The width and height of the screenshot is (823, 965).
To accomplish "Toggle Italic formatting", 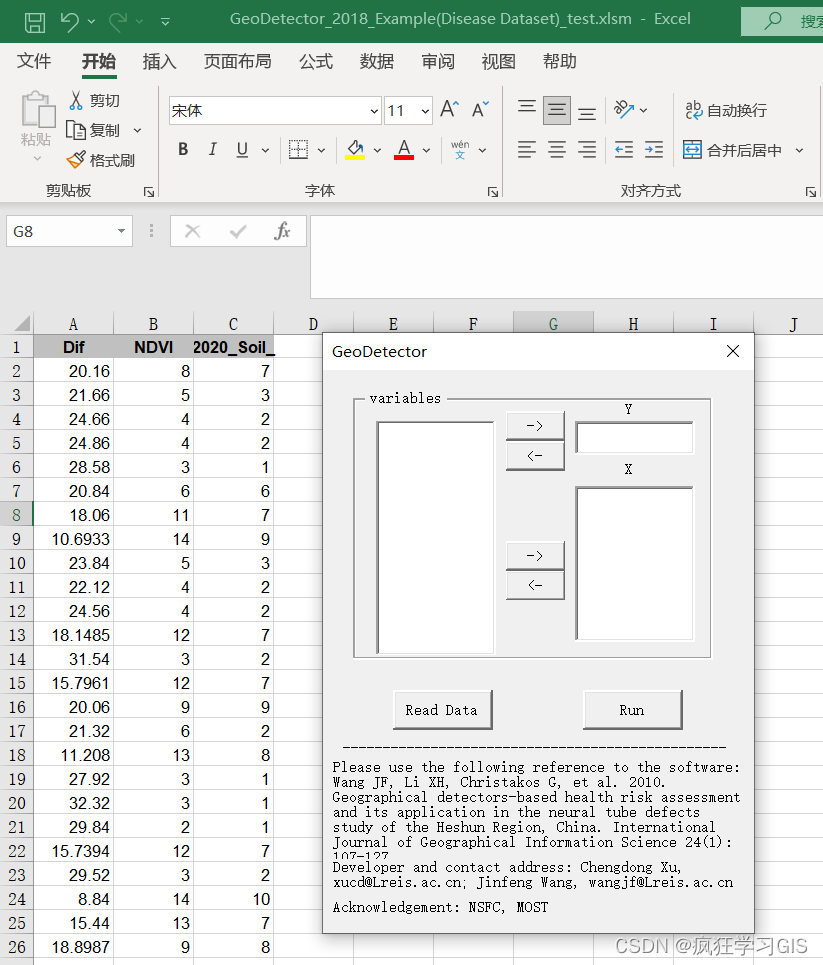I will pos(212,150).
